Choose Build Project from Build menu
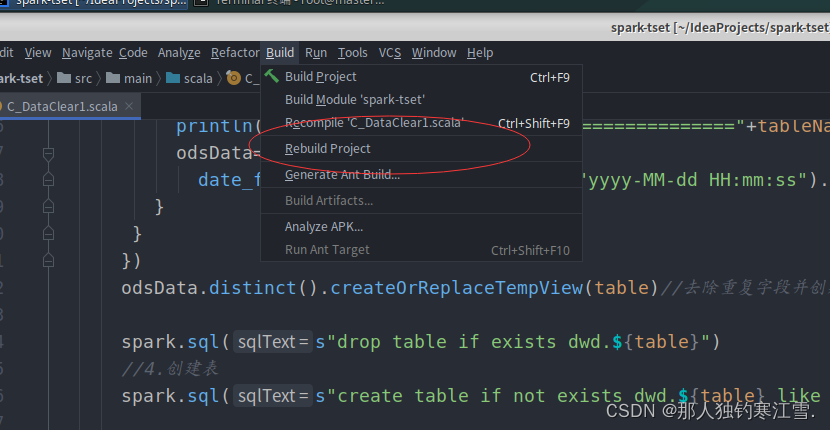The image size is (830, 430). pos(421,77)
